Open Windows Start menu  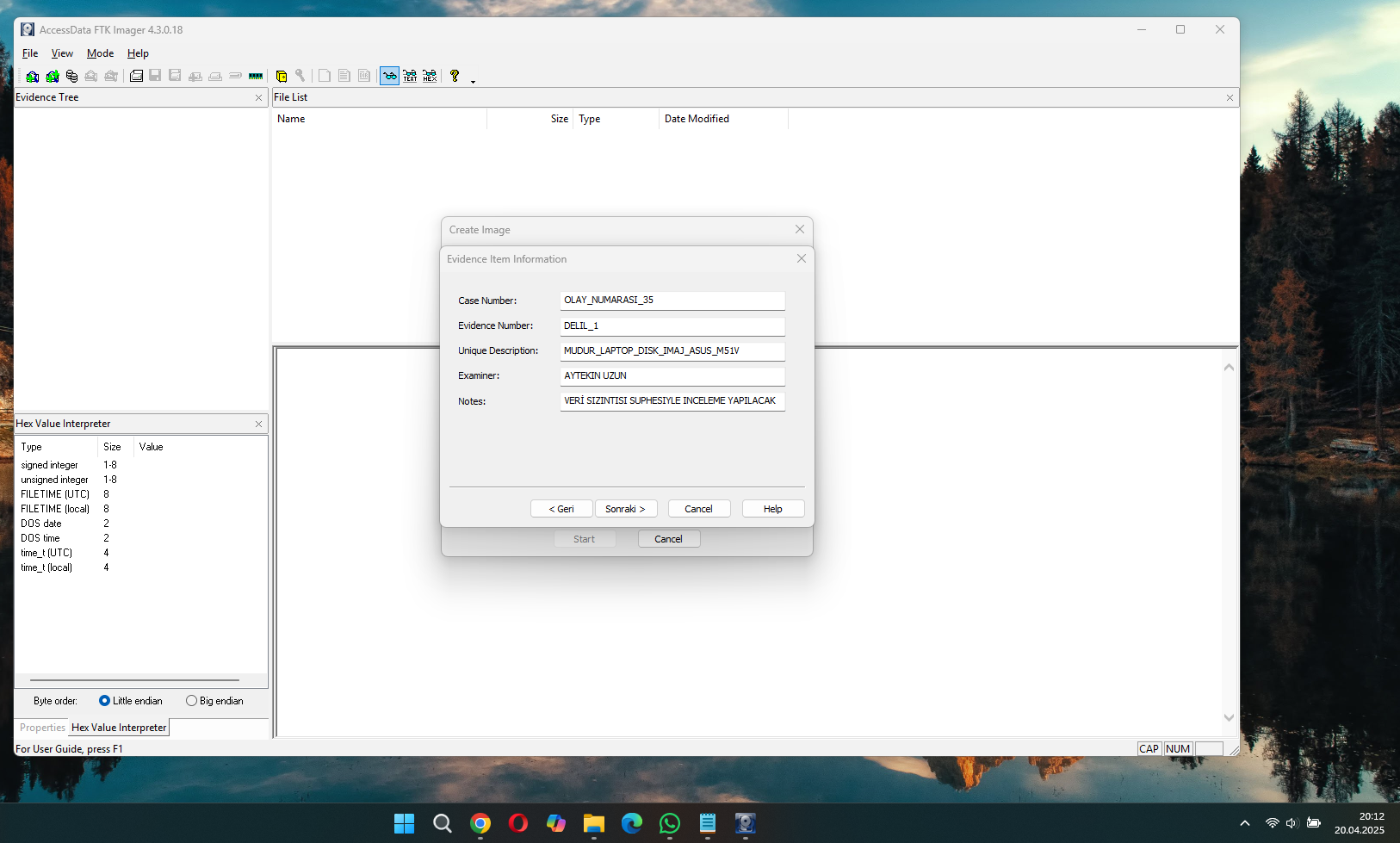(405, 823)
